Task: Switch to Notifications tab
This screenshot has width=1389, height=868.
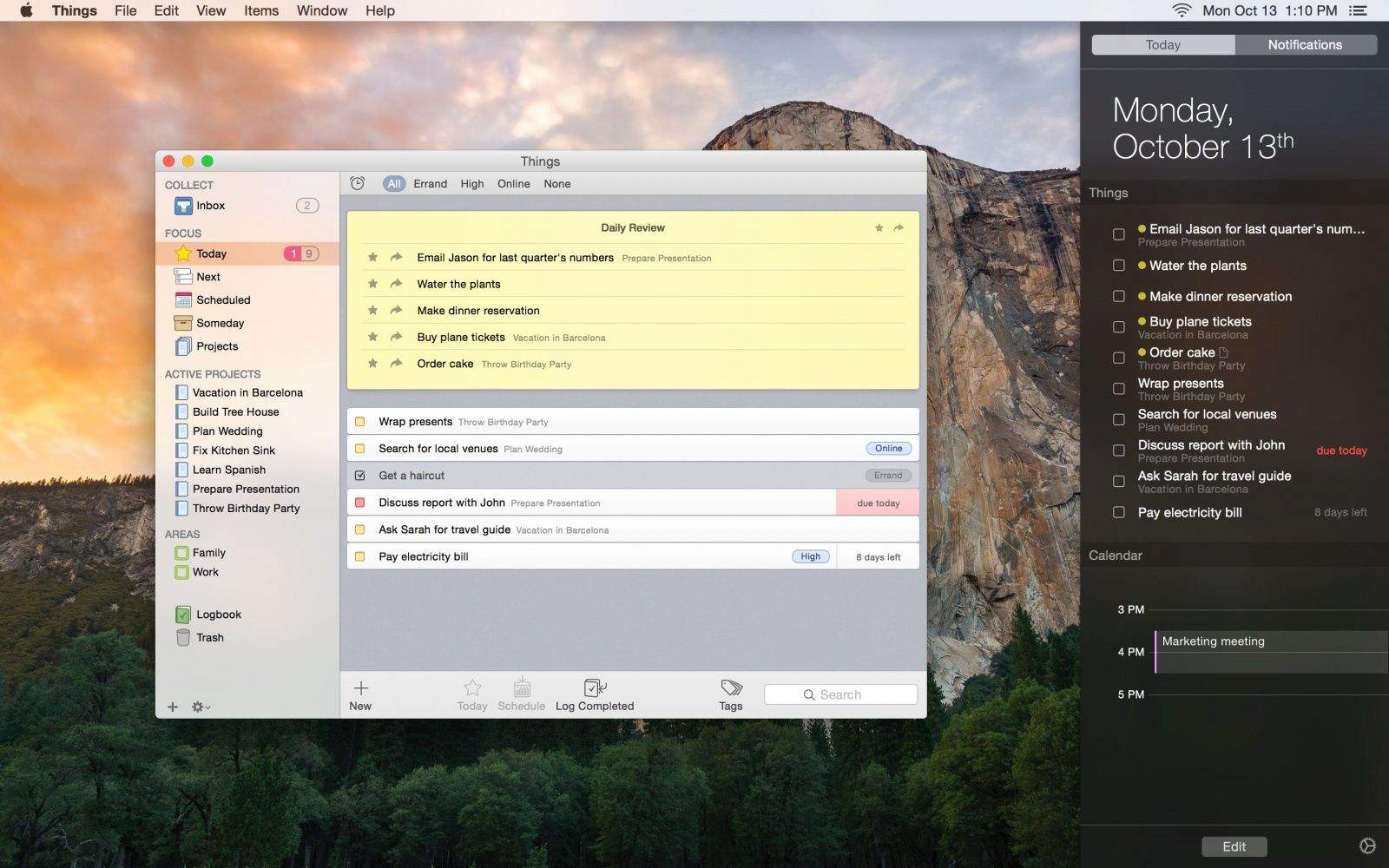Action: pos(1304,45)
